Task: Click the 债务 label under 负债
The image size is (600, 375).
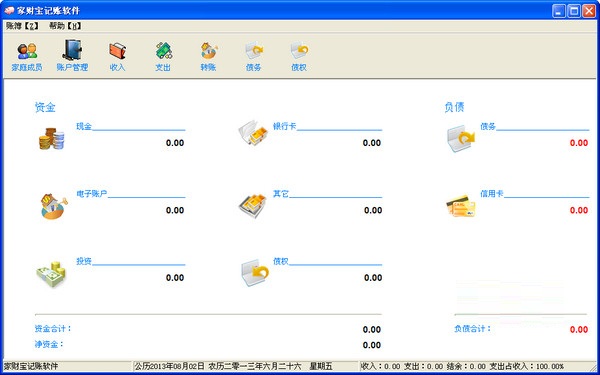Action: 488,126
